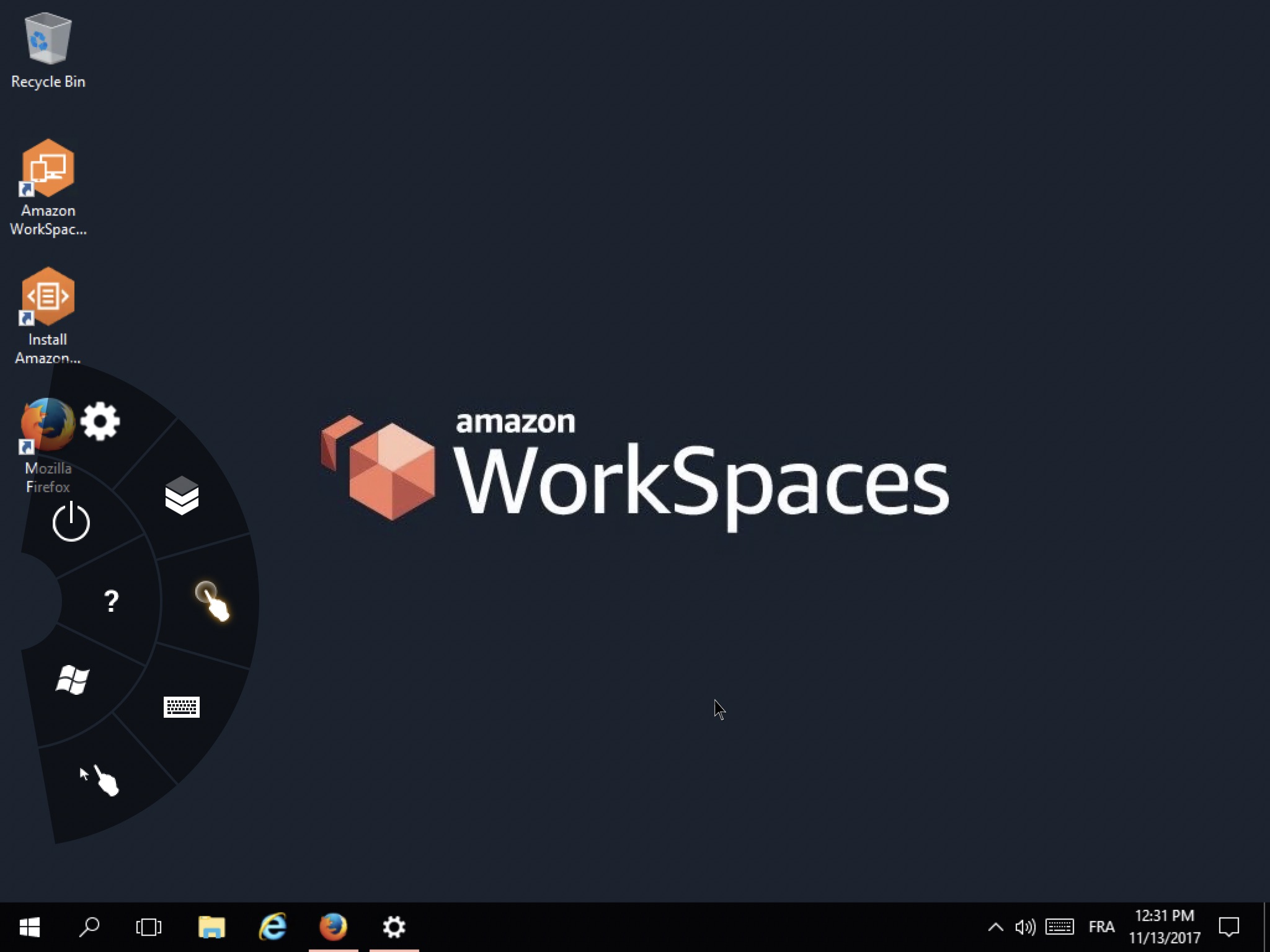Select the Amazon WorkSpaces desktop shortcut
The width and height of the screenshot is (1270, 952).
click(48, 188)
